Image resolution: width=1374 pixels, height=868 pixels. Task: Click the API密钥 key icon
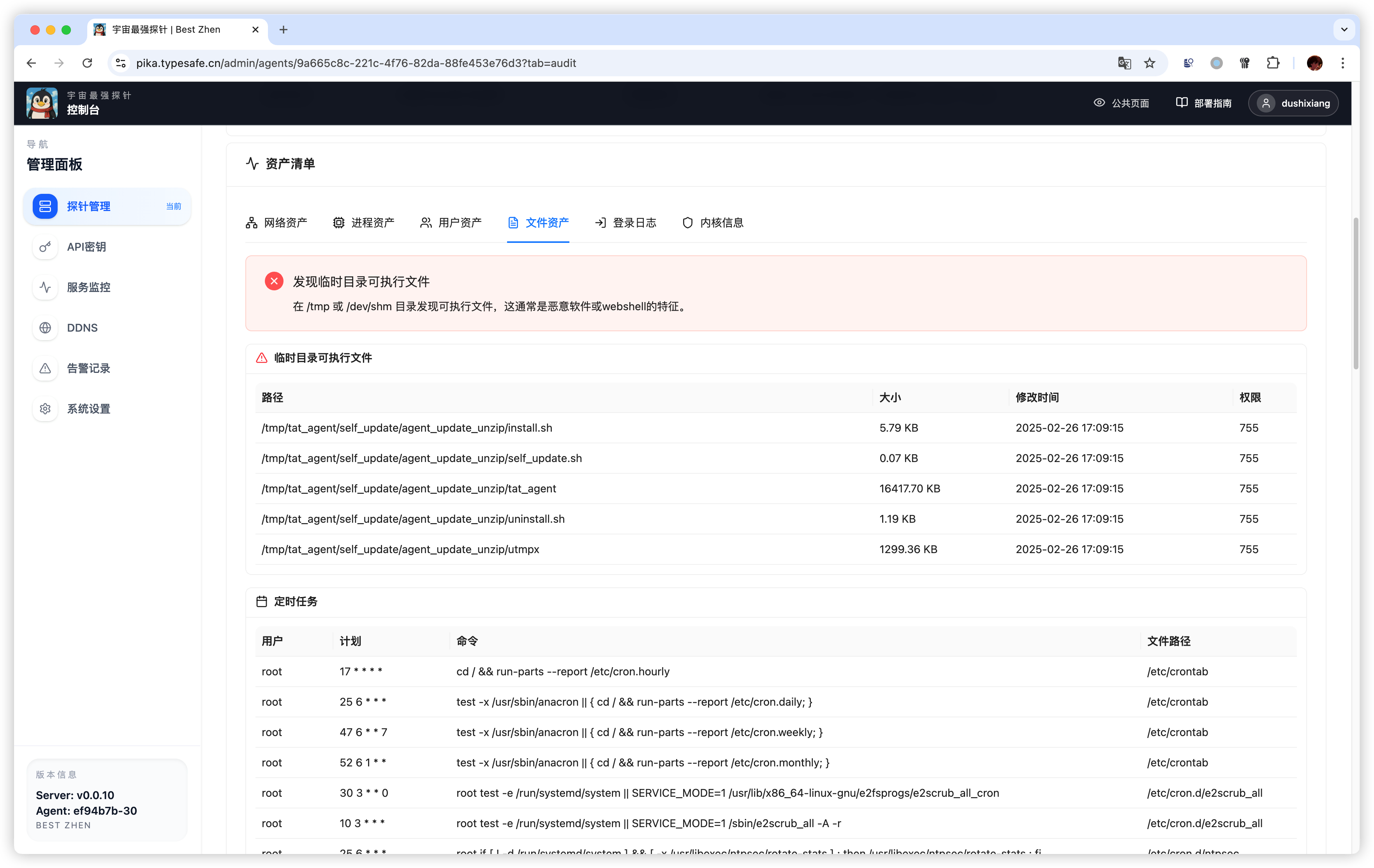[45, 247]
